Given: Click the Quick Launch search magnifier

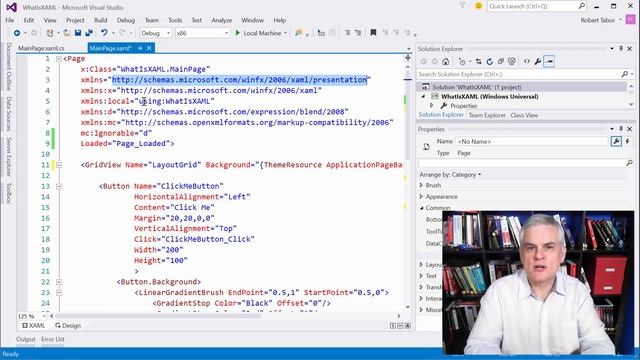Looking at the screenshot, I should tap(582, 6).
